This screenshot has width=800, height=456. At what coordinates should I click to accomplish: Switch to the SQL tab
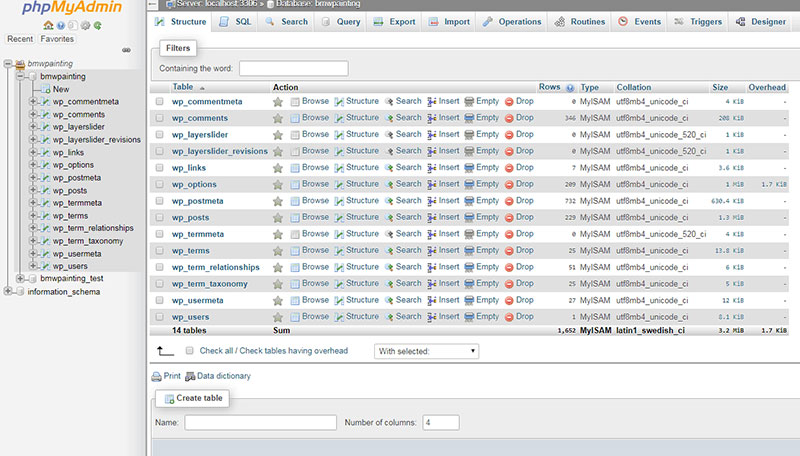point(235,22)
